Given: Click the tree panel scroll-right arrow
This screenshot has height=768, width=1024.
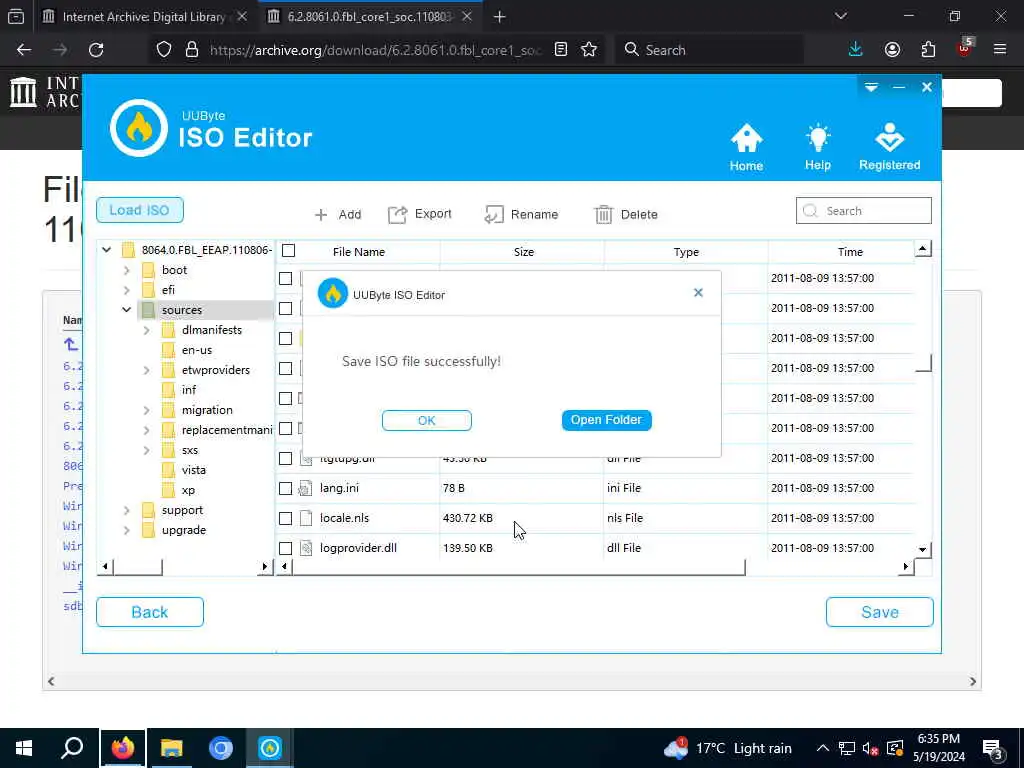Looking at the screenshot, I should click(264, 567).
